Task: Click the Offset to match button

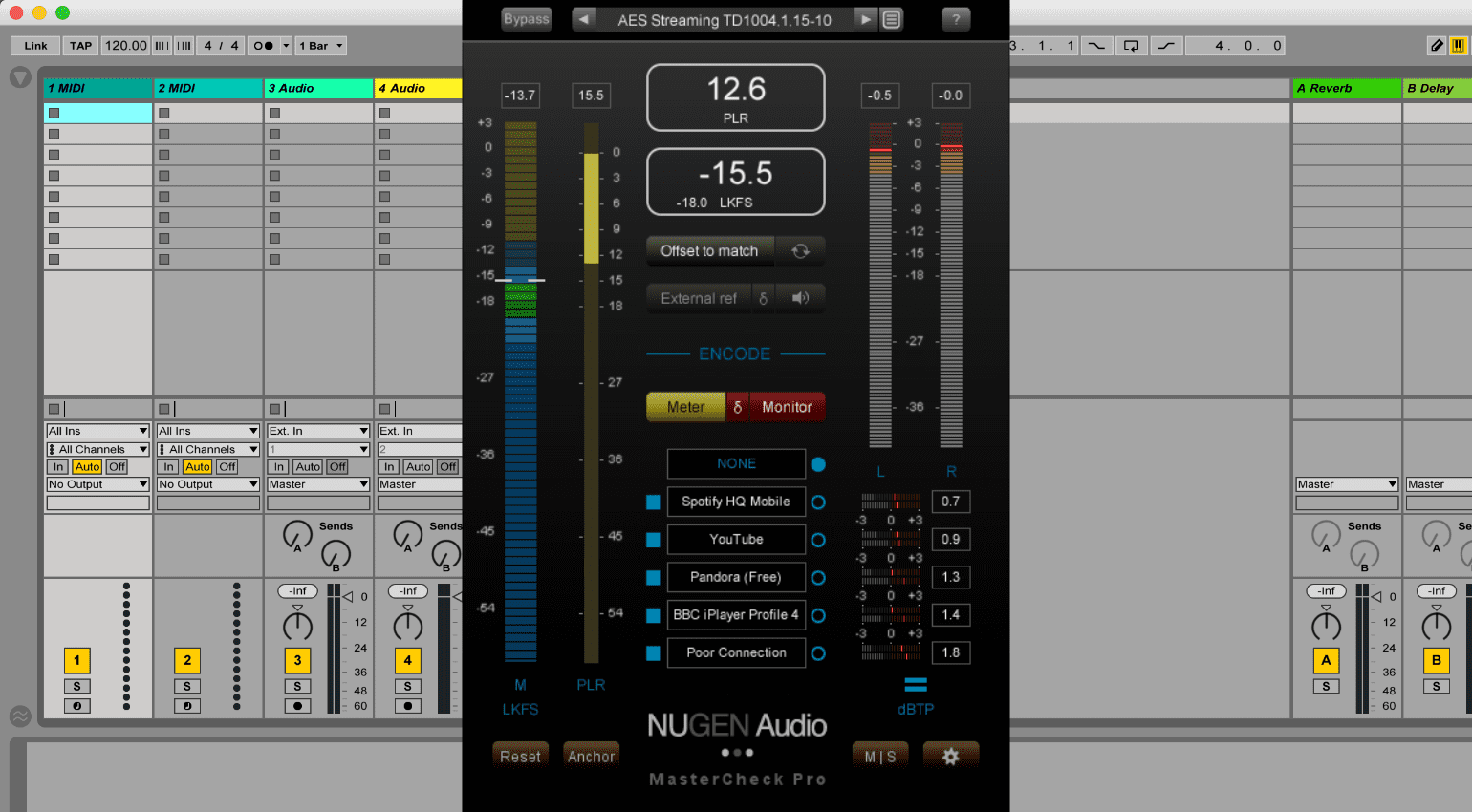Action: click(709, 250)
